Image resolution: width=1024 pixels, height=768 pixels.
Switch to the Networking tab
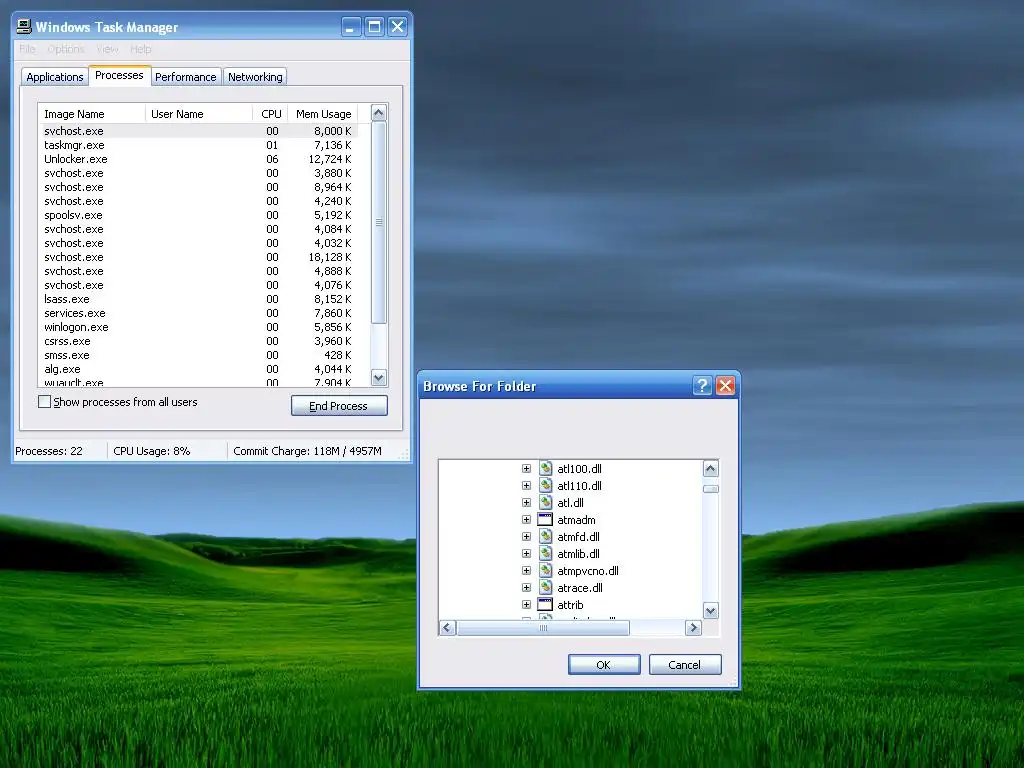click(x=255, y=77)
